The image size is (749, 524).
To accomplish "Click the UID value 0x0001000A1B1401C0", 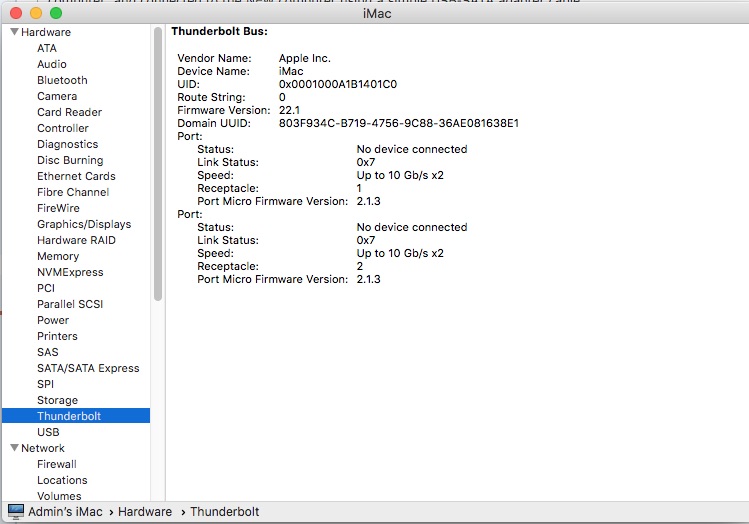I will (x=338, y=84).
